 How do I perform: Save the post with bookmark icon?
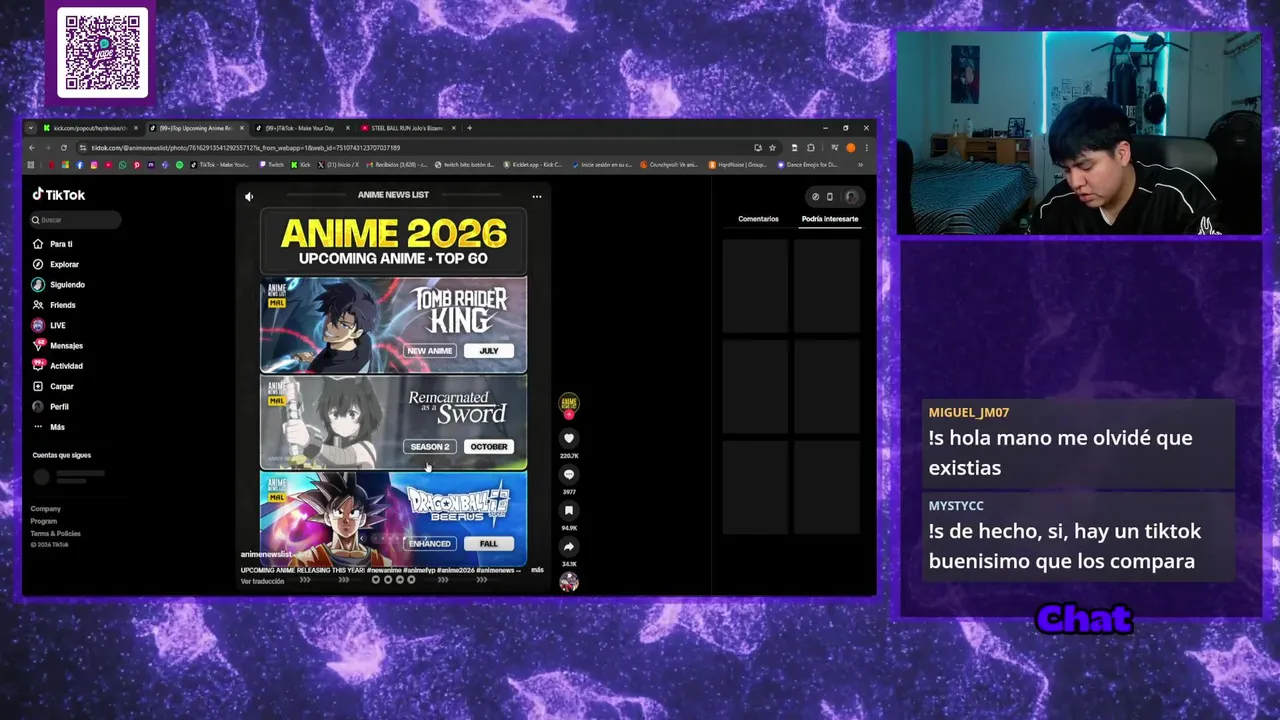click(569, 511)
